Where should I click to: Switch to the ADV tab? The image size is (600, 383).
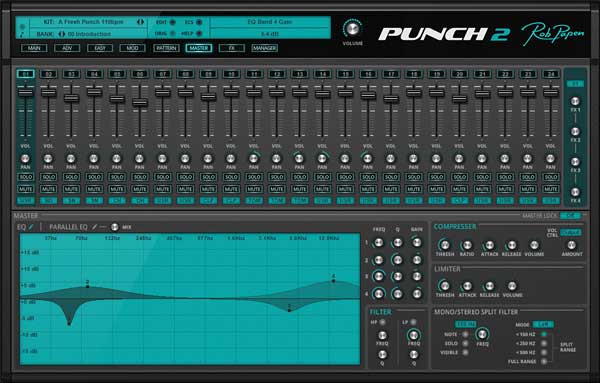(67, 48)
